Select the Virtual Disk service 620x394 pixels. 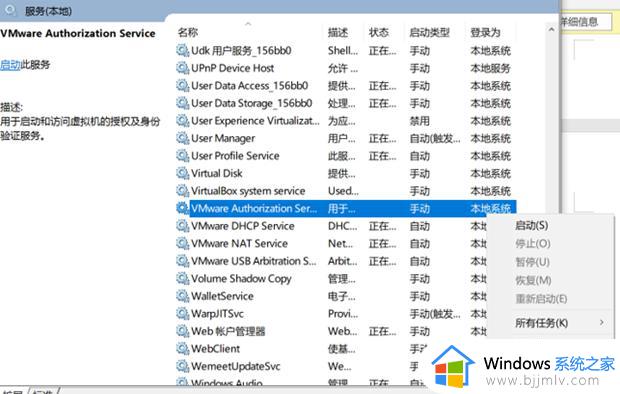coord(217,173)
